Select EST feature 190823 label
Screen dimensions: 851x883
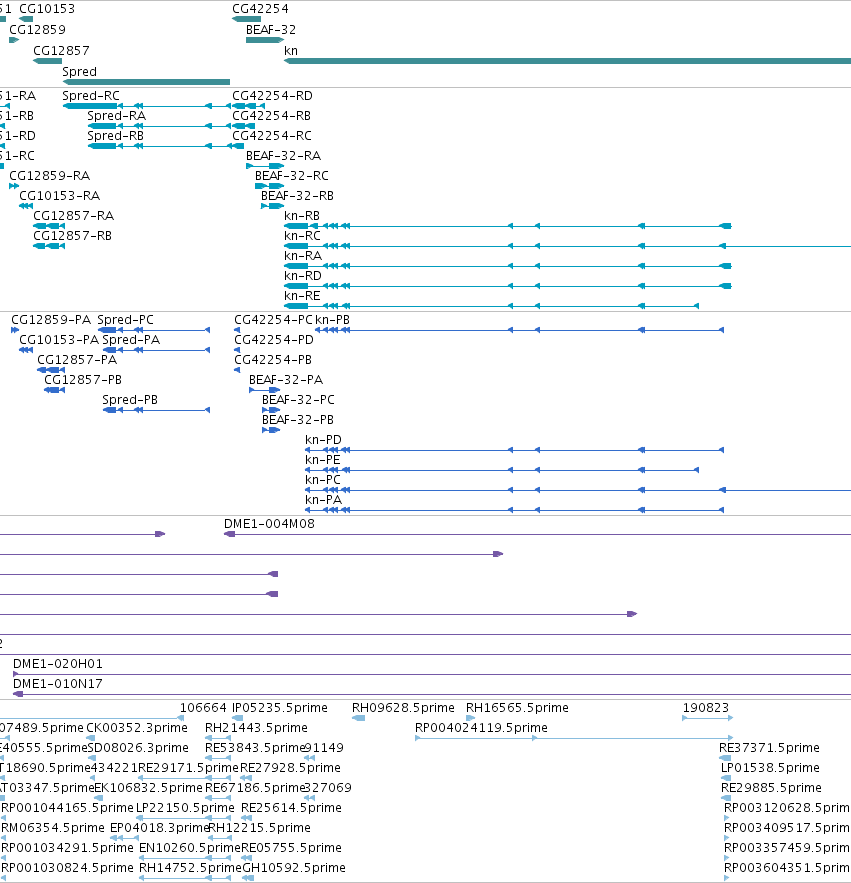706,707
